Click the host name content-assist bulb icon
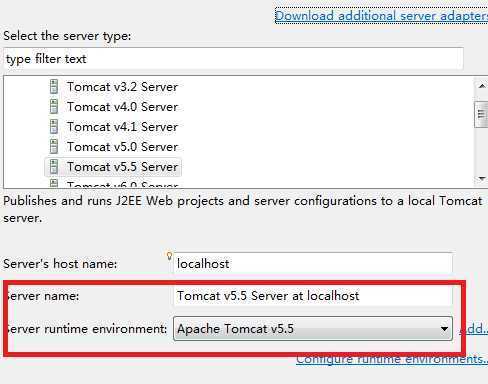The width and height of the screenshot is (488, 384). pyautogui.click(x=169, y=256)
